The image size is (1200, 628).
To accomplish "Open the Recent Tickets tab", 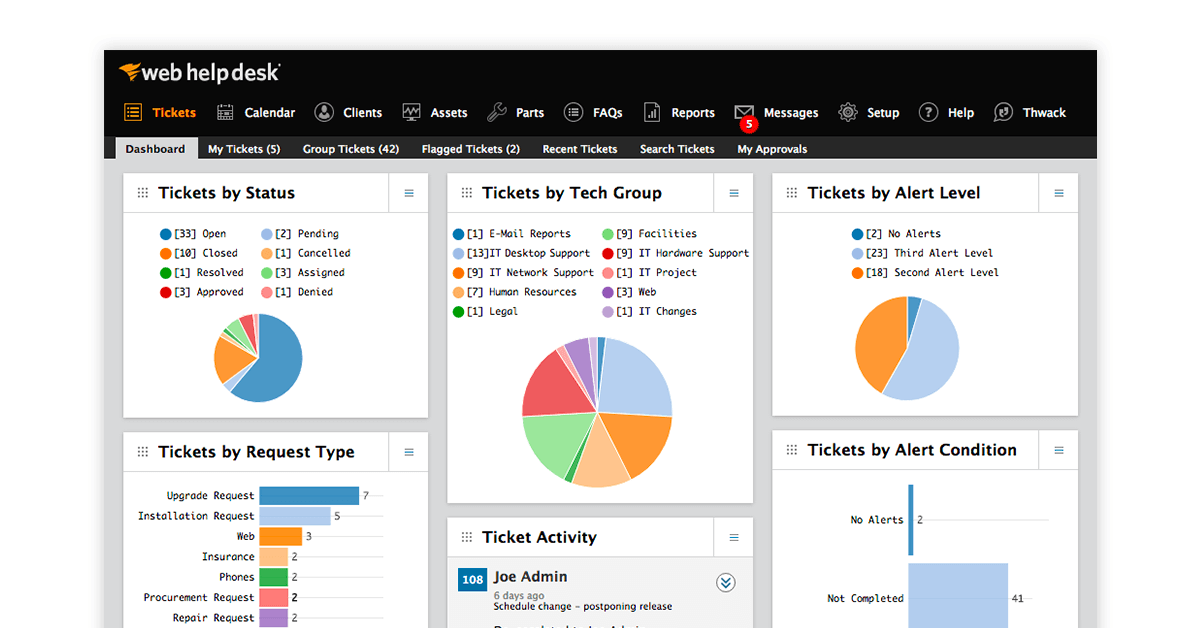I will coord(580,149).
